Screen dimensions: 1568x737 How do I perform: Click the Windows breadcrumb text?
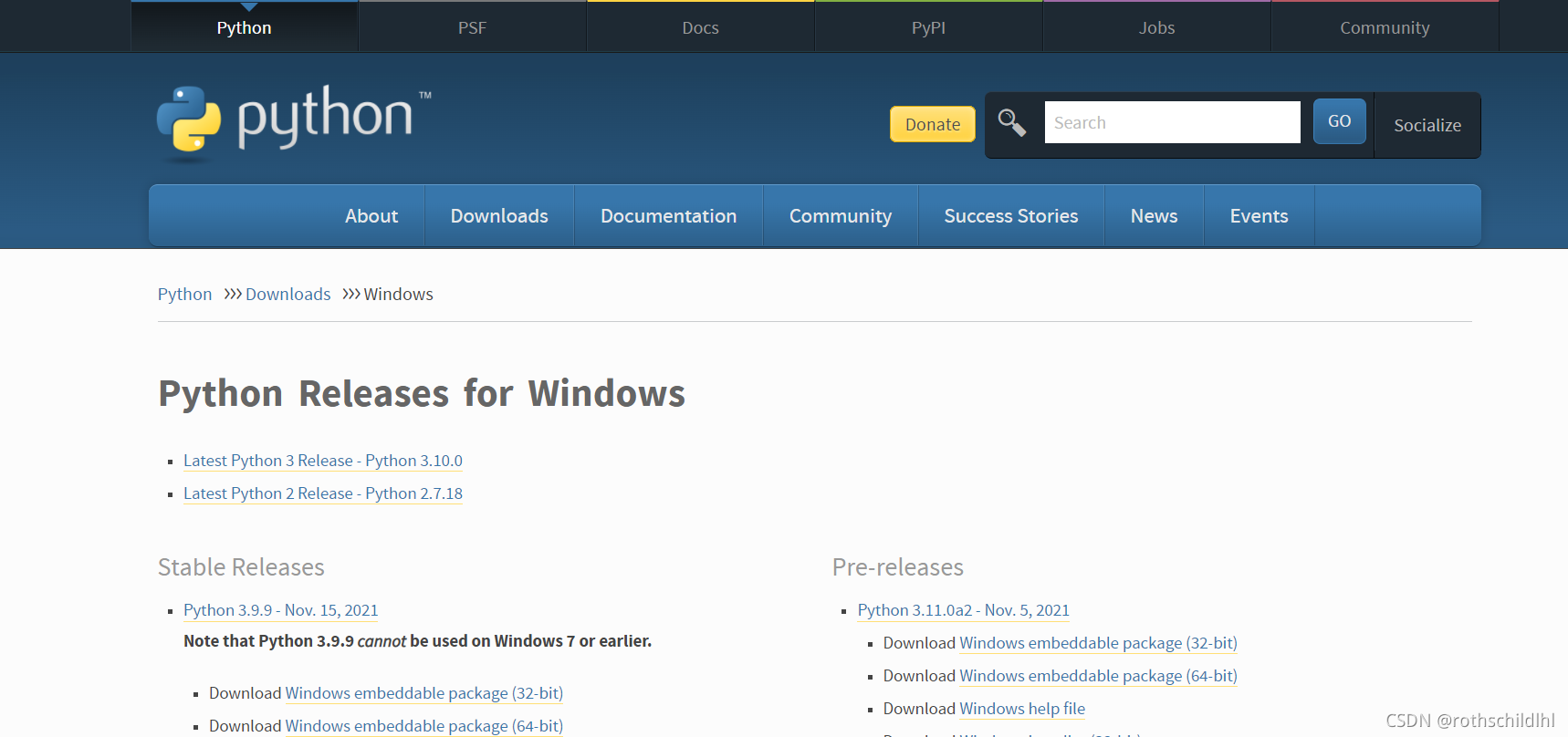tap(398, 294)
